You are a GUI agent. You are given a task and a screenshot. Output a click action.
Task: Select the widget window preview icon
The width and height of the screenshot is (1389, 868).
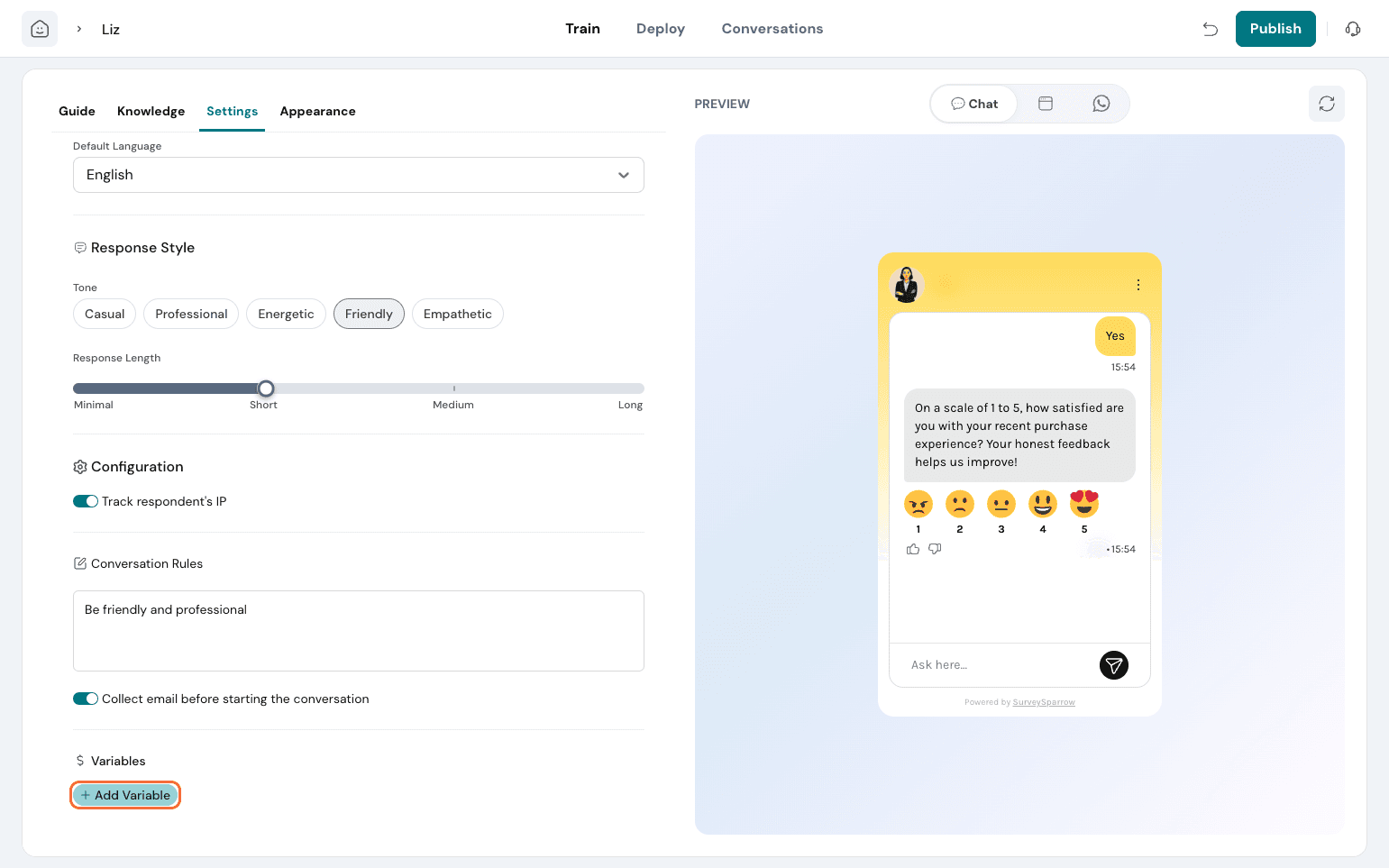pos(1046,104)
